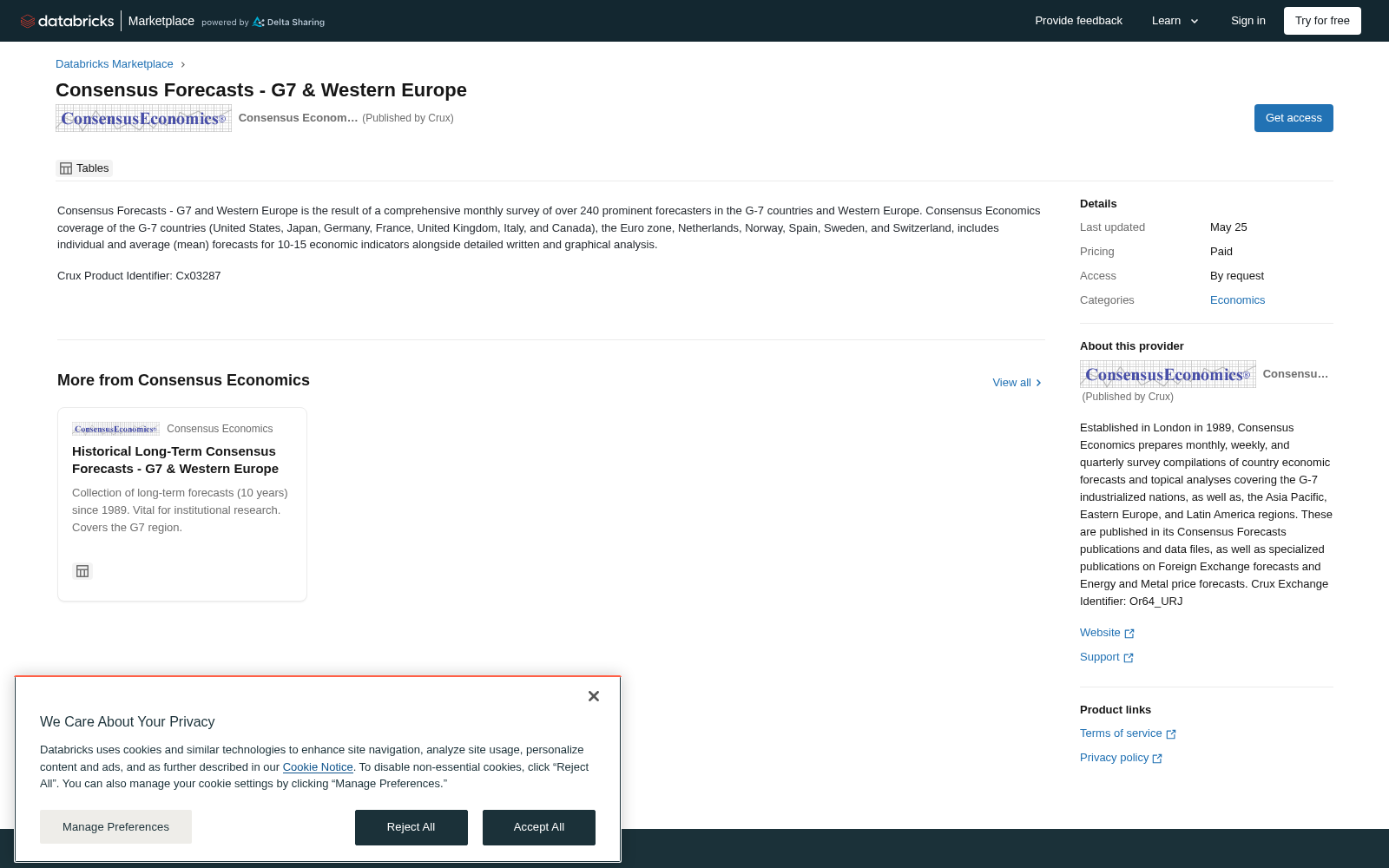Open the Delta Sharing logo link
Image resolution: width=1389 pixels, height=868 pixels.
pos(288,22)
